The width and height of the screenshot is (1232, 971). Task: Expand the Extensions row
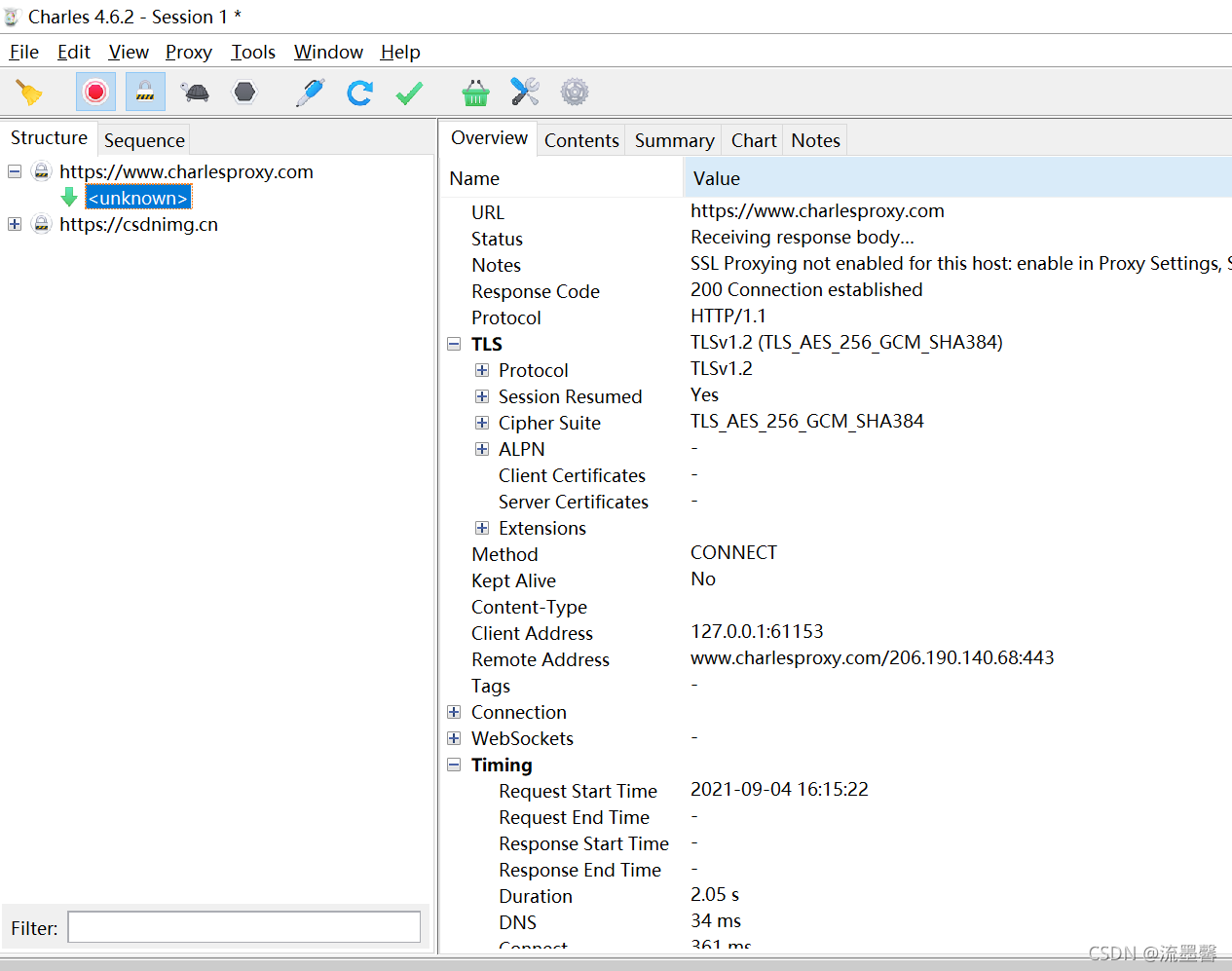point(482,528)
